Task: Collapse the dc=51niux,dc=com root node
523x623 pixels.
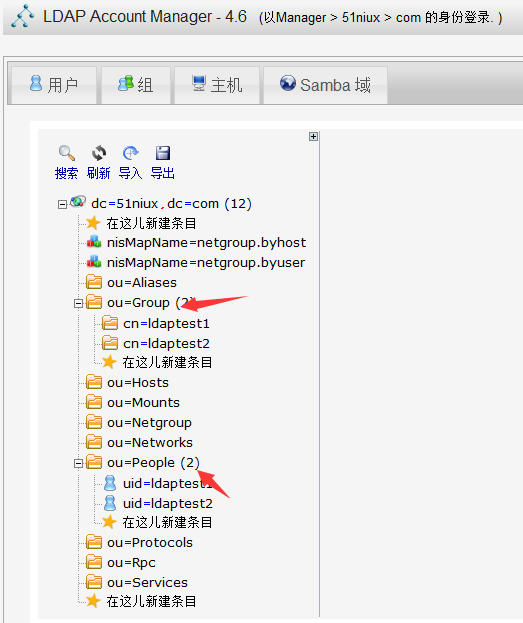Action: pos(62,205)
